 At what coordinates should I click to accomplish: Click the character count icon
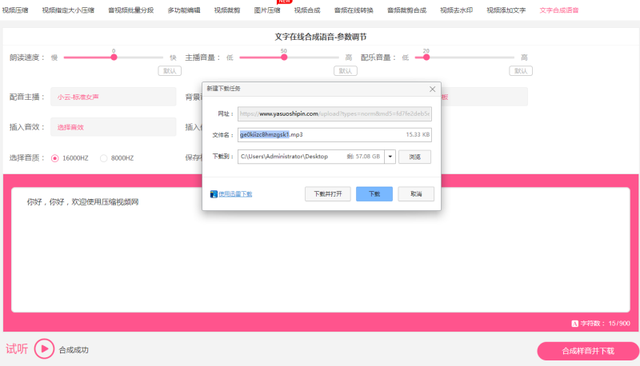pyautogui.click(x=575, y=324)
